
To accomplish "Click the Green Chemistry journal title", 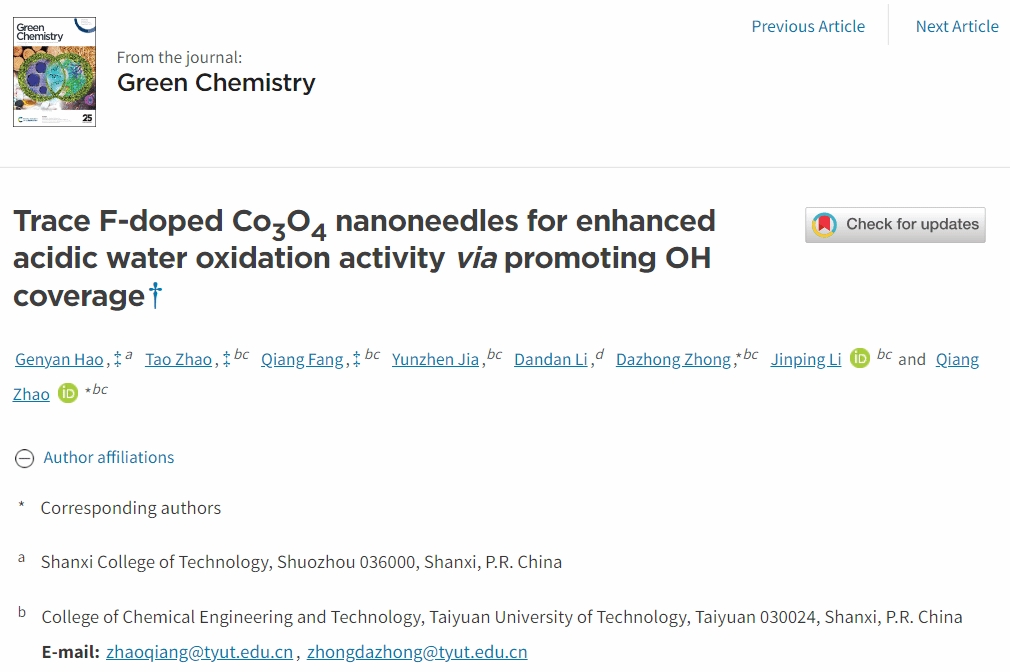I will pyautogui.click(x=216, y=83).
